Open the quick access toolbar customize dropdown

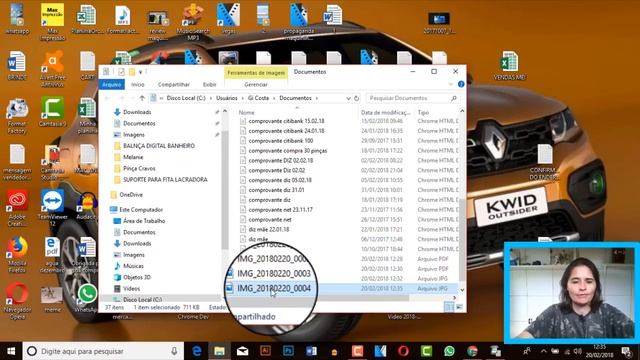click(x=140, y=72)
